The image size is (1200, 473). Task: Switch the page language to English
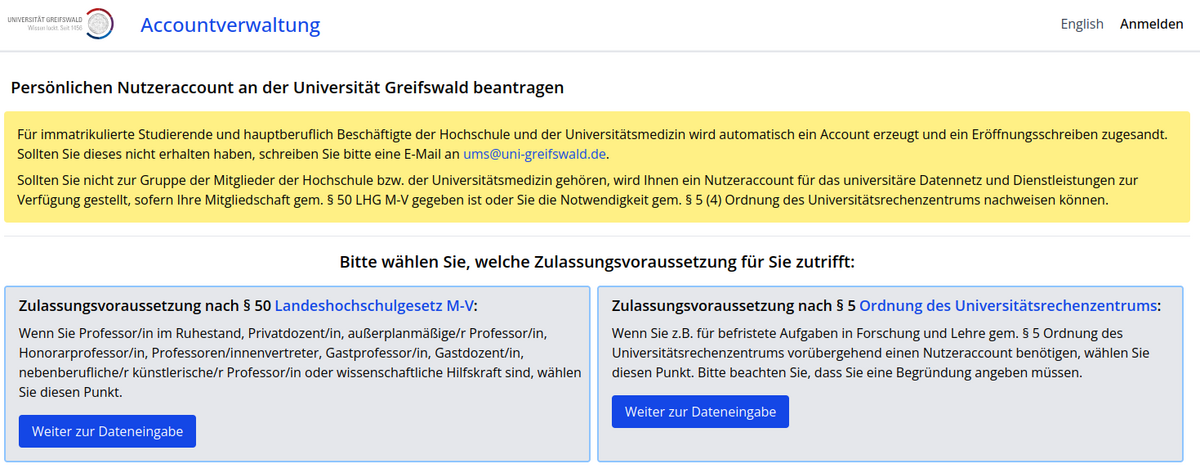(x=1081, y=24)
